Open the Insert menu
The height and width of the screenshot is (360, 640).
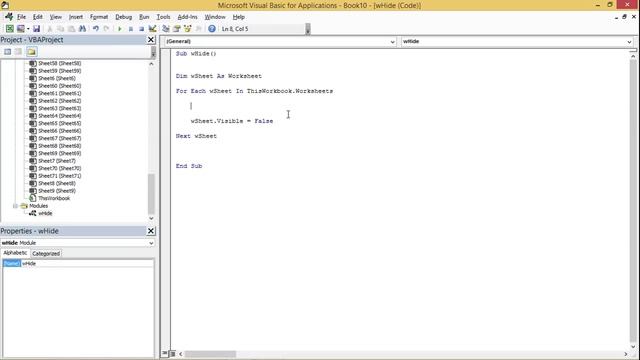point(76,17)
